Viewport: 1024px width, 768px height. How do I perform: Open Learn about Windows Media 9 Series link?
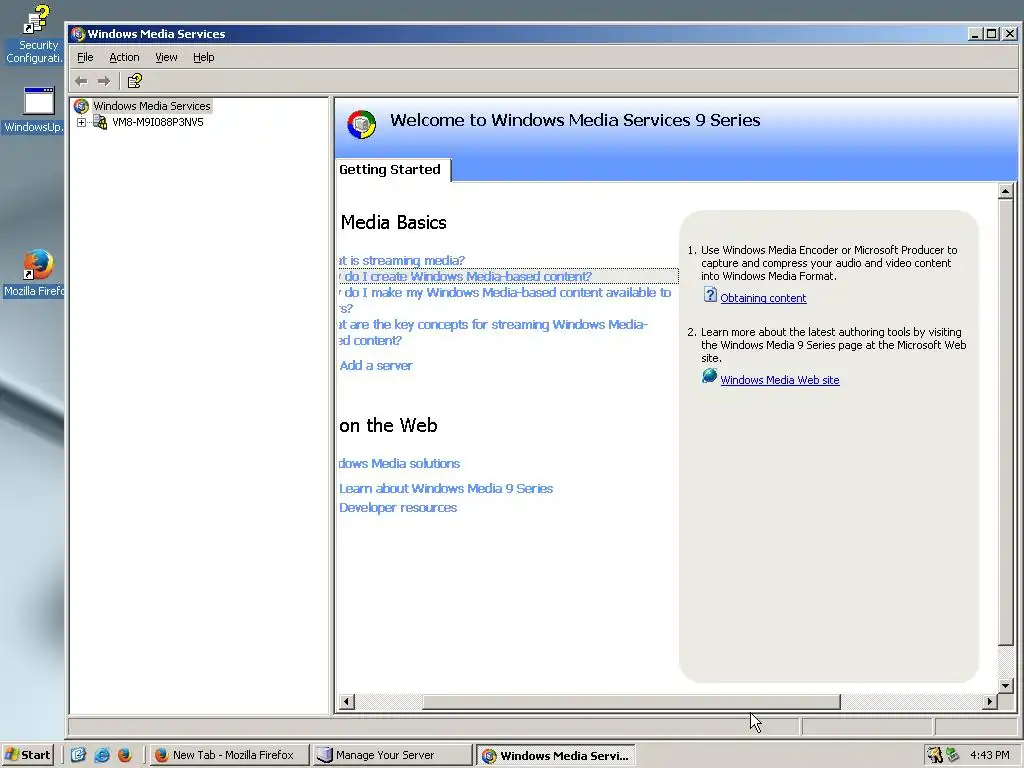click(x=445, y=488)
